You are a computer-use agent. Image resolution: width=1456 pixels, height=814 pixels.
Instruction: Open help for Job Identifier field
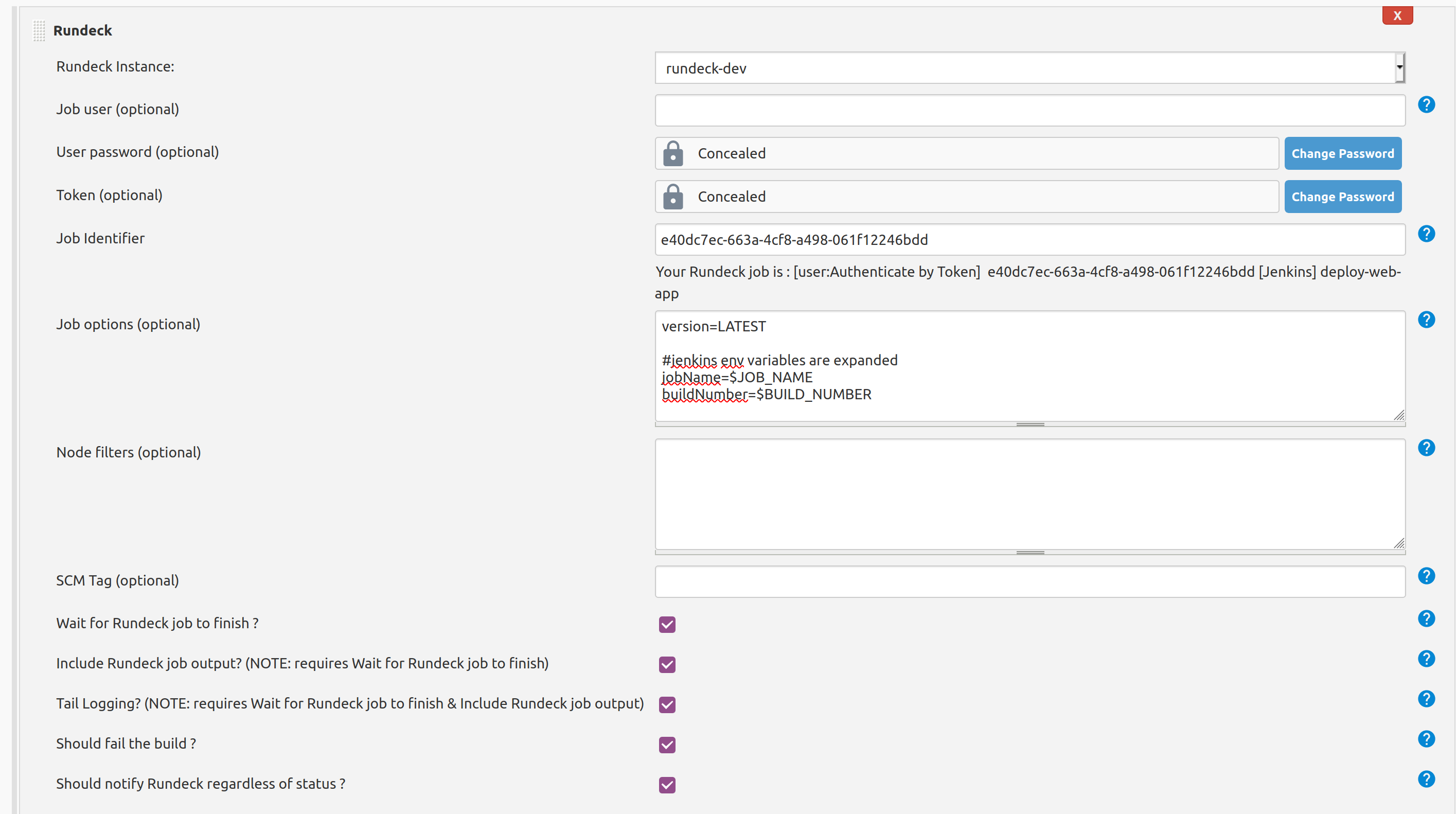[x=1426, y=234]
